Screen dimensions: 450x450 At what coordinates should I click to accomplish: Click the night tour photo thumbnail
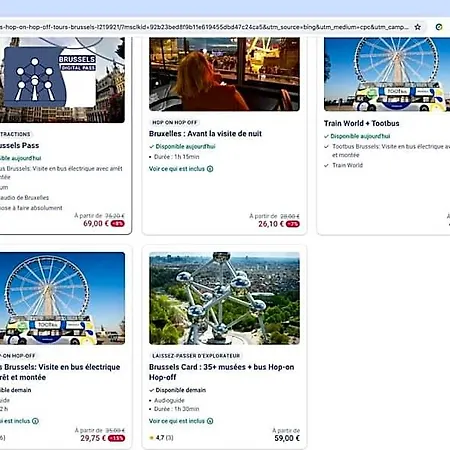pyautogui.click(x=224, y=74)
